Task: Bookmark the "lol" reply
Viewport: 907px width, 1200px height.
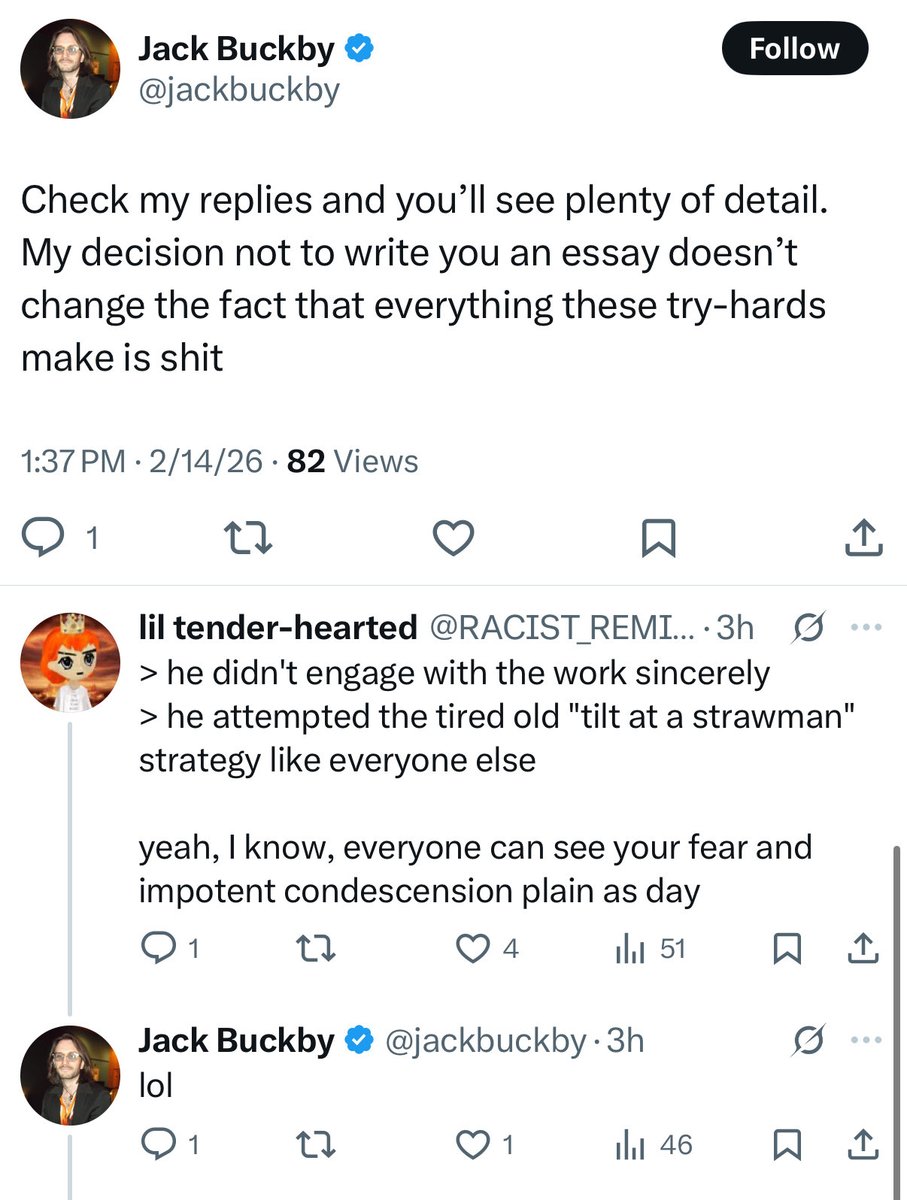Action: pyautogui.click(x=787, y=1145)
